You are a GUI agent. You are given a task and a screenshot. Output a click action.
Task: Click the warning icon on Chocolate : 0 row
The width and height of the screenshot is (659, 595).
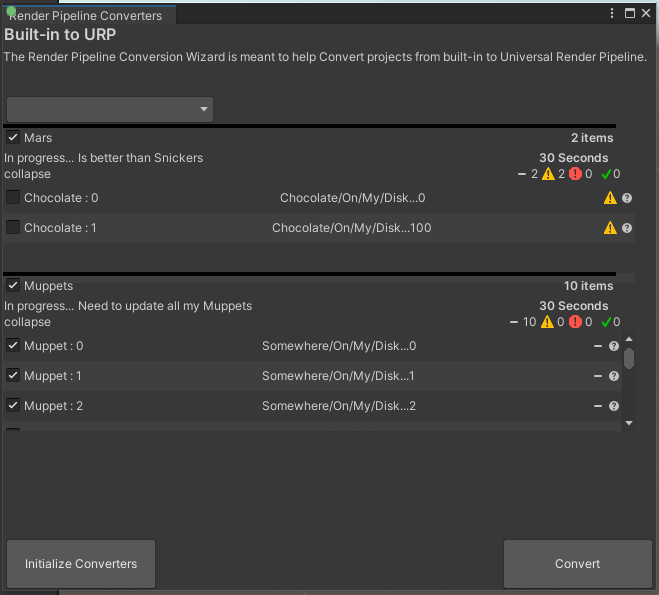[610, 197]
